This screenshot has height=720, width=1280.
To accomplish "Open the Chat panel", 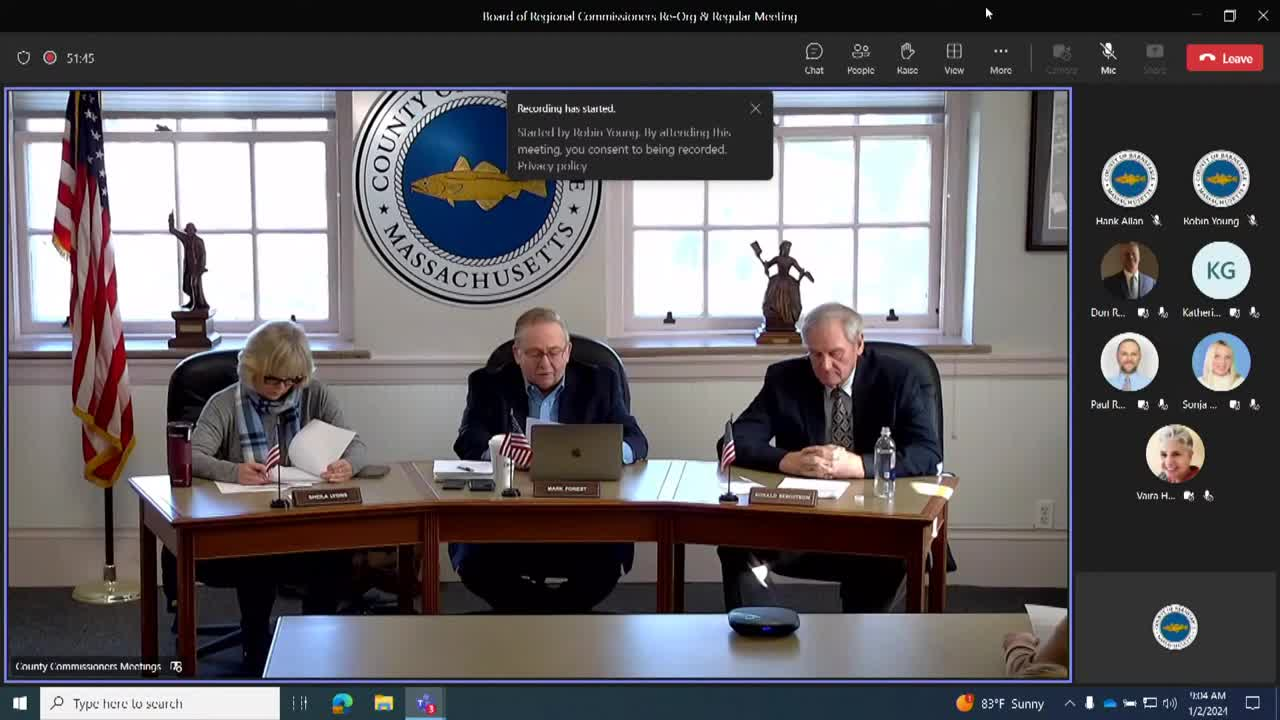I will (814, 58).
